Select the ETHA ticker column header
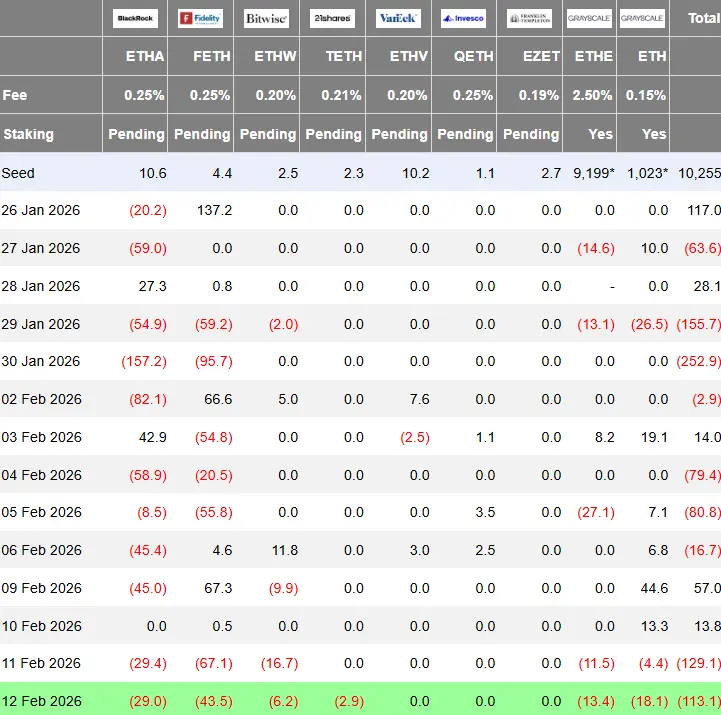Screen dimensions: 721x715 pyautogui.click(x=146, y=57)
